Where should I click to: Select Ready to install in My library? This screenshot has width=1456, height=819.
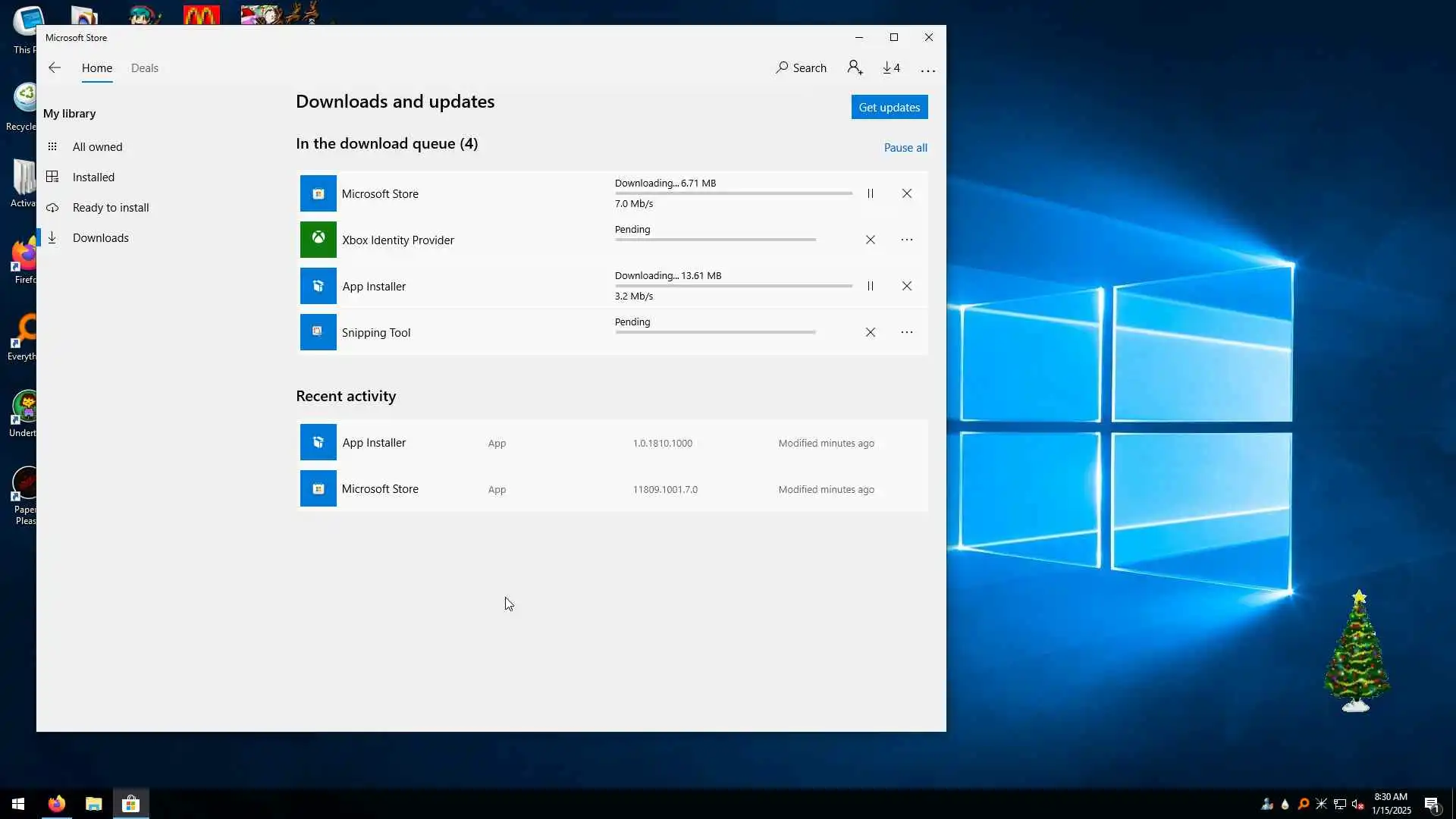pyautogui.click(x=111, y=208)
